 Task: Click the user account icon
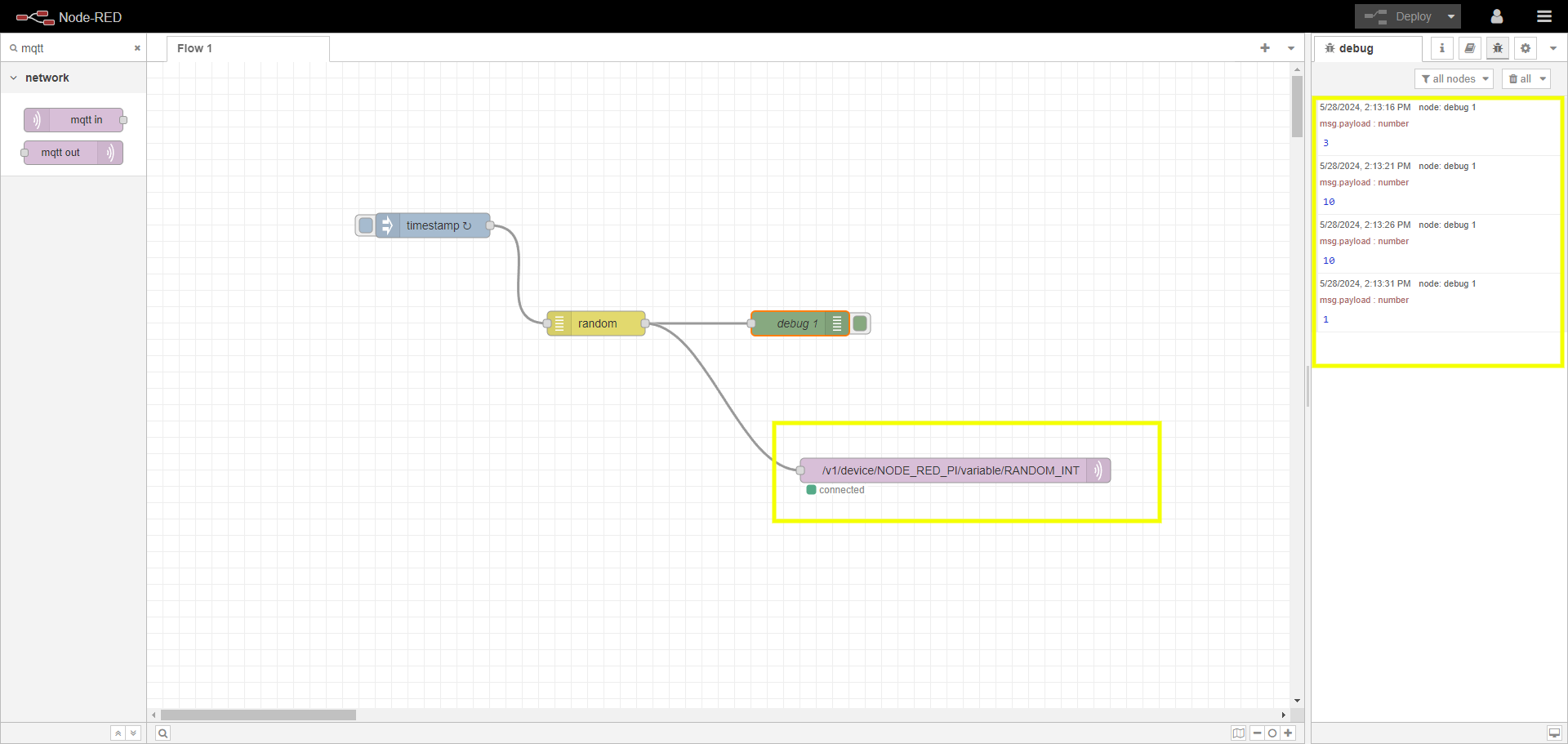coord(1496,16)
